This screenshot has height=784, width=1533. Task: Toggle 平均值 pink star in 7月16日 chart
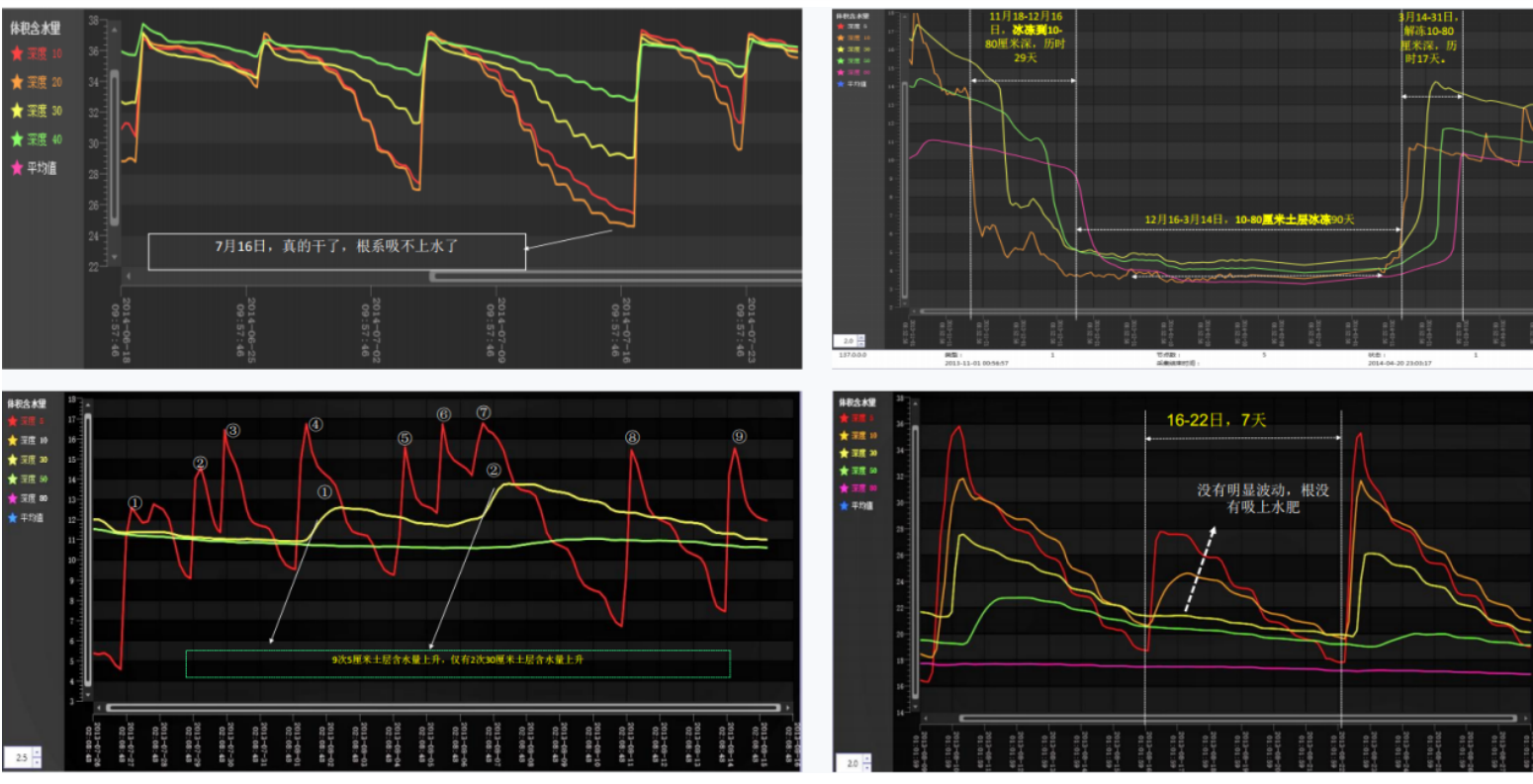click(x=16, y=168)
